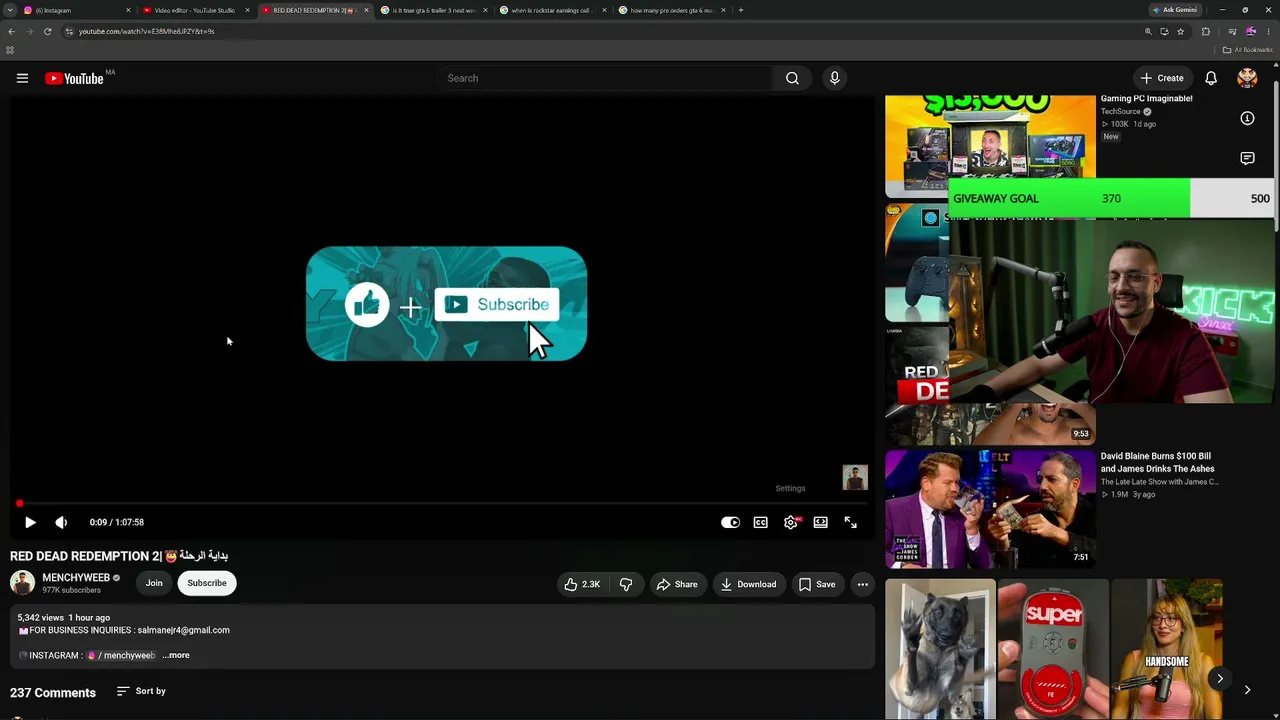Subscribe to MENCHYWEEB

[207, 583]
